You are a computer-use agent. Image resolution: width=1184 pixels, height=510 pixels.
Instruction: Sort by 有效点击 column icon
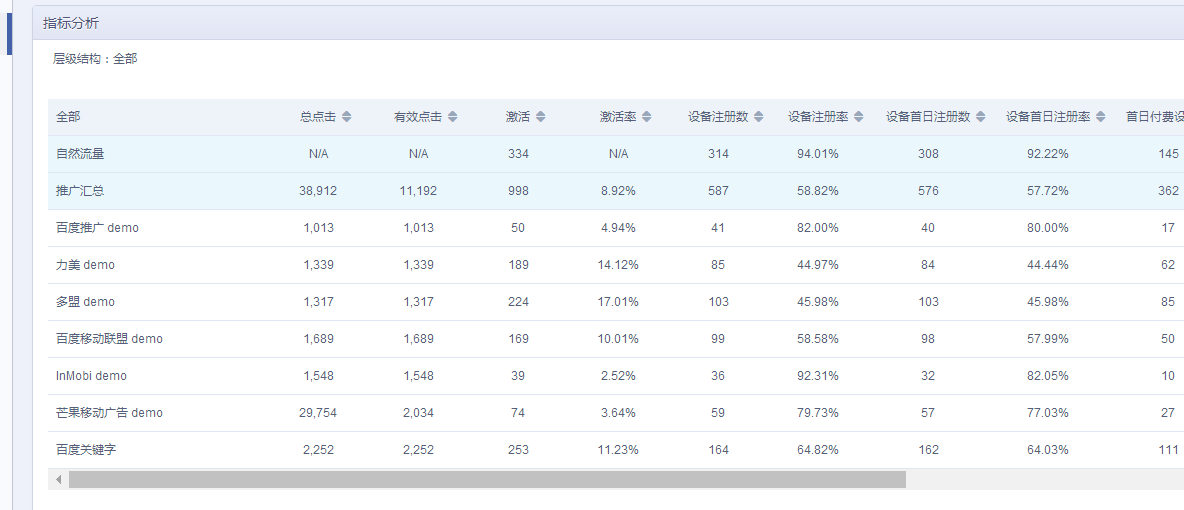(x=452, y=117)
